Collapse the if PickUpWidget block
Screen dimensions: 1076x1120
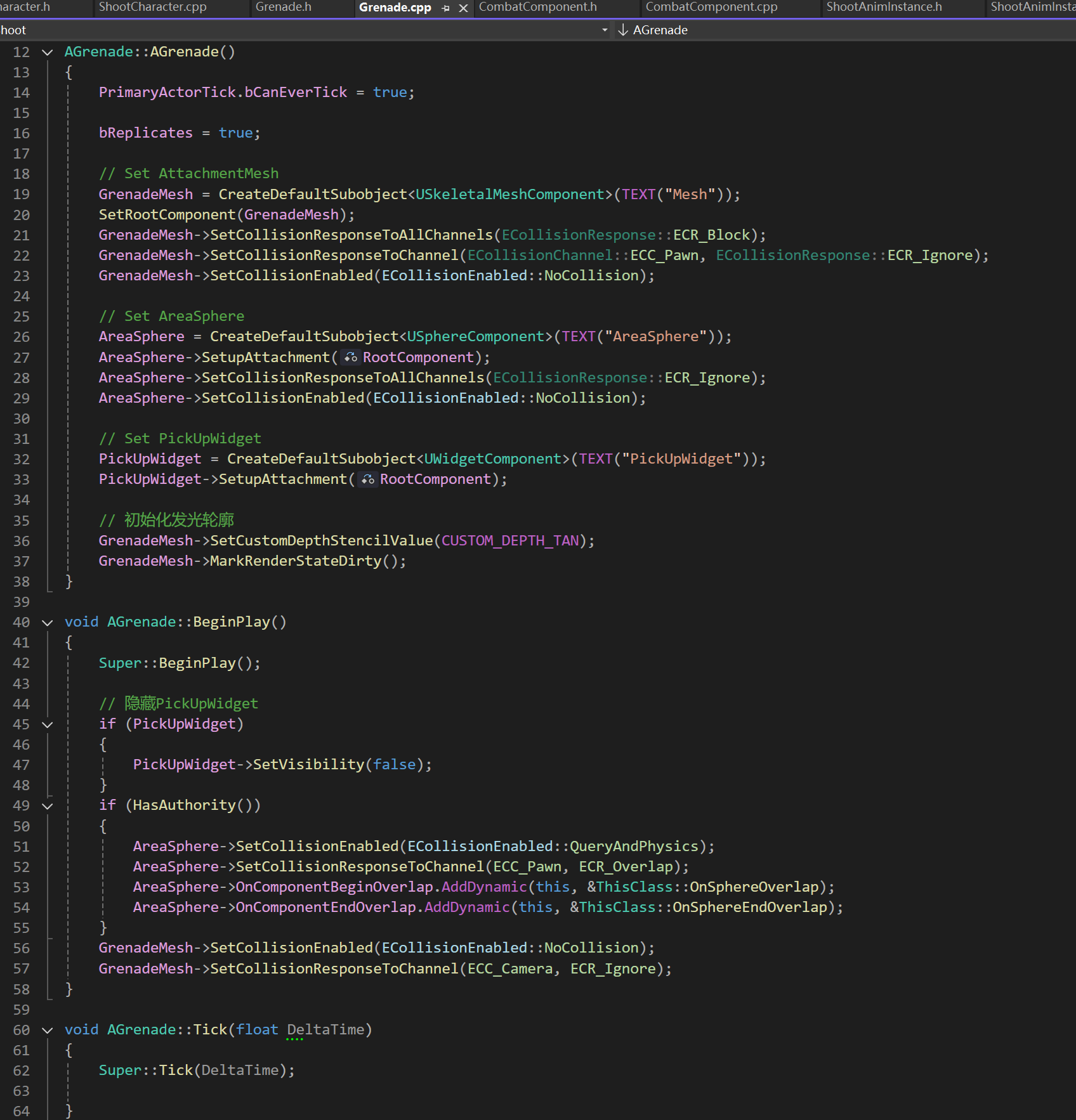click(47, 724)
